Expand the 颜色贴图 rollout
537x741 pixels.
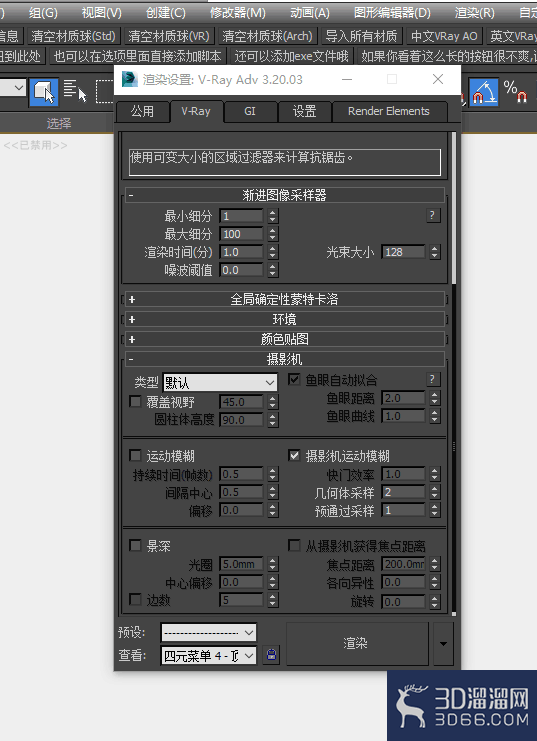(285, 339)
